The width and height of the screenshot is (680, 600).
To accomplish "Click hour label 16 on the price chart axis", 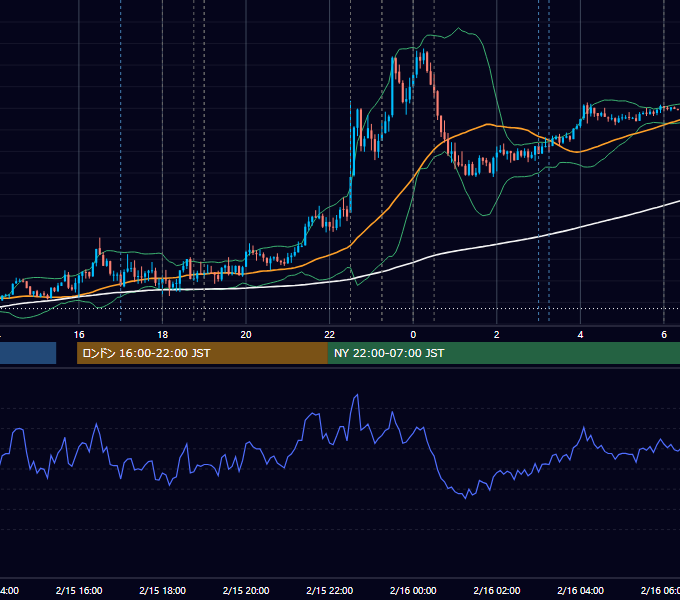I will point(79,335).
